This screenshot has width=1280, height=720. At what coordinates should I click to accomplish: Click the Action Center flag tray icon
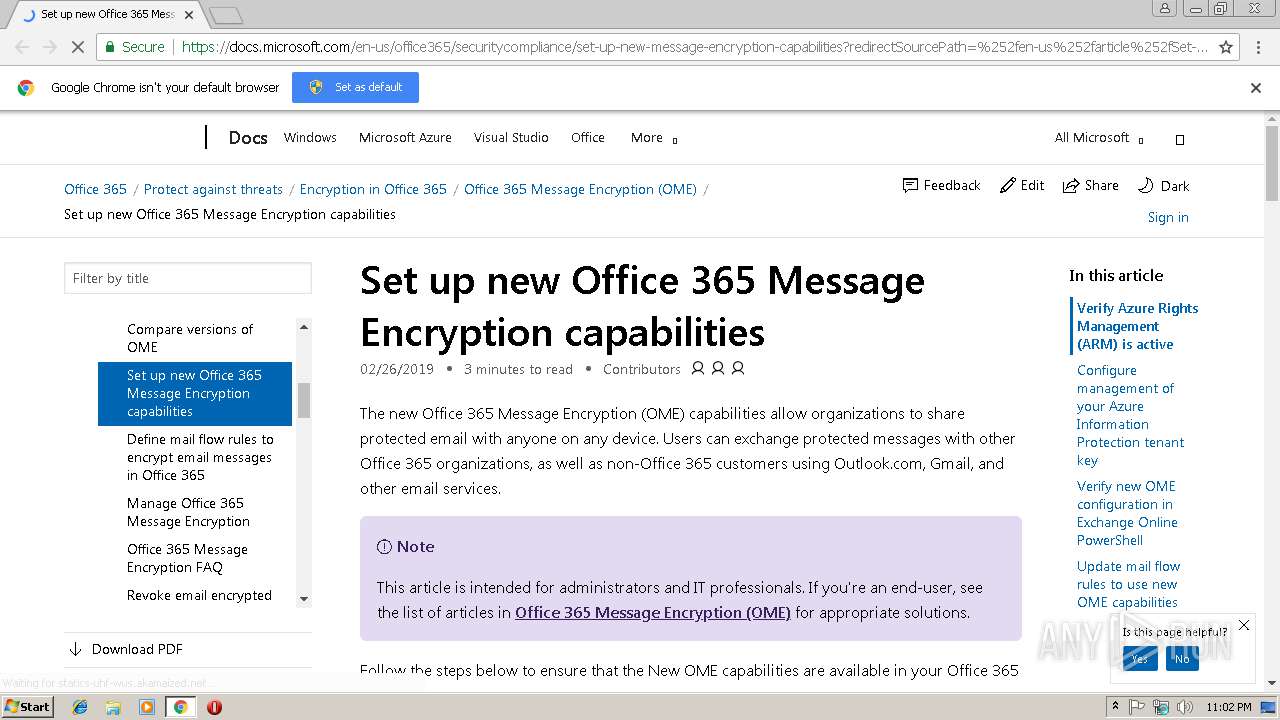(1137, 707)
